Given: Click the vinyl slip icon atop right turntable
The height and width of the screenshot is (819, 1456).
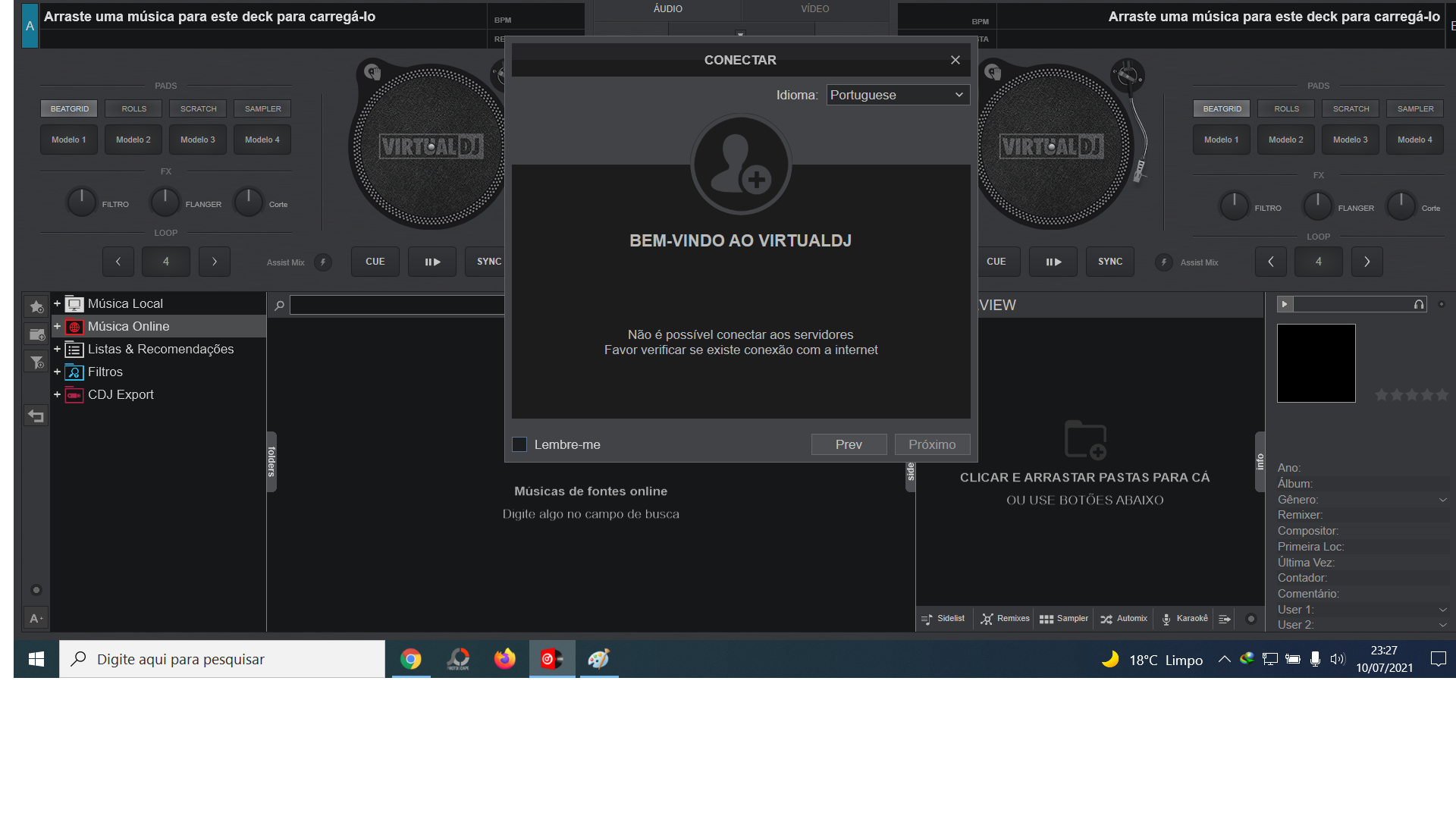Looking at the screenshot, I should [993, 72].
